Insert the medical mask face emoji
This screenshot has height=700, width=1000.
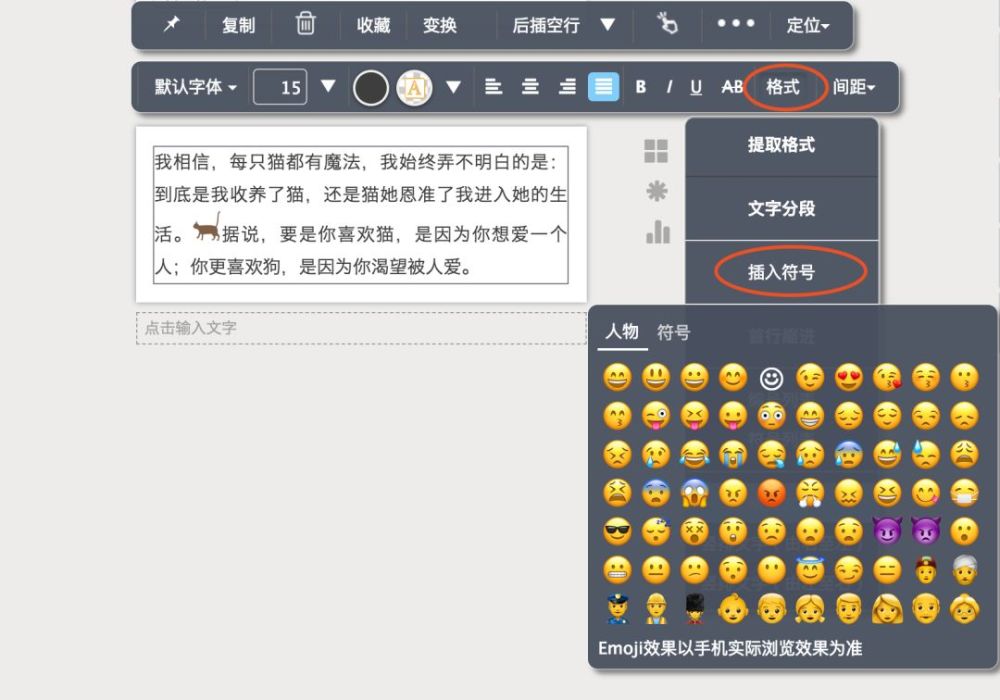pyautogui.click(x=964, y=493)
